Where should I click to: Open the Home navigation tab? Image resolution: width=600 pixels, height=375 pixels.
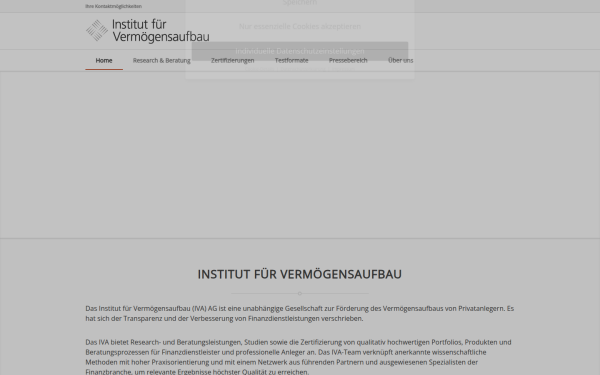click(x=104, y=60)
